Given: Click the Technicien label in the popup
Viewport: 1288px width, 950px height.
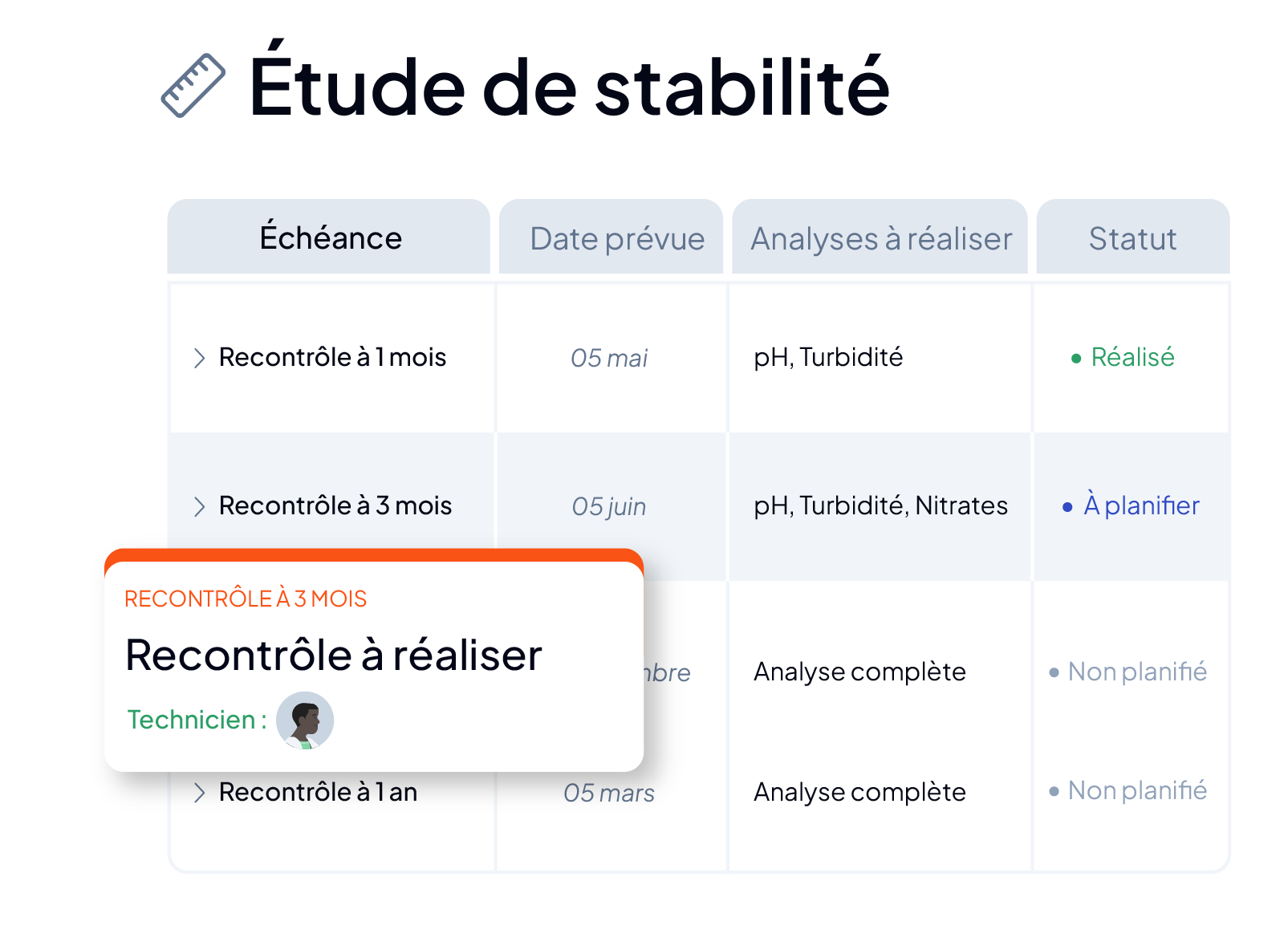Looking at the screenshot, I should (x=197, y=720).
